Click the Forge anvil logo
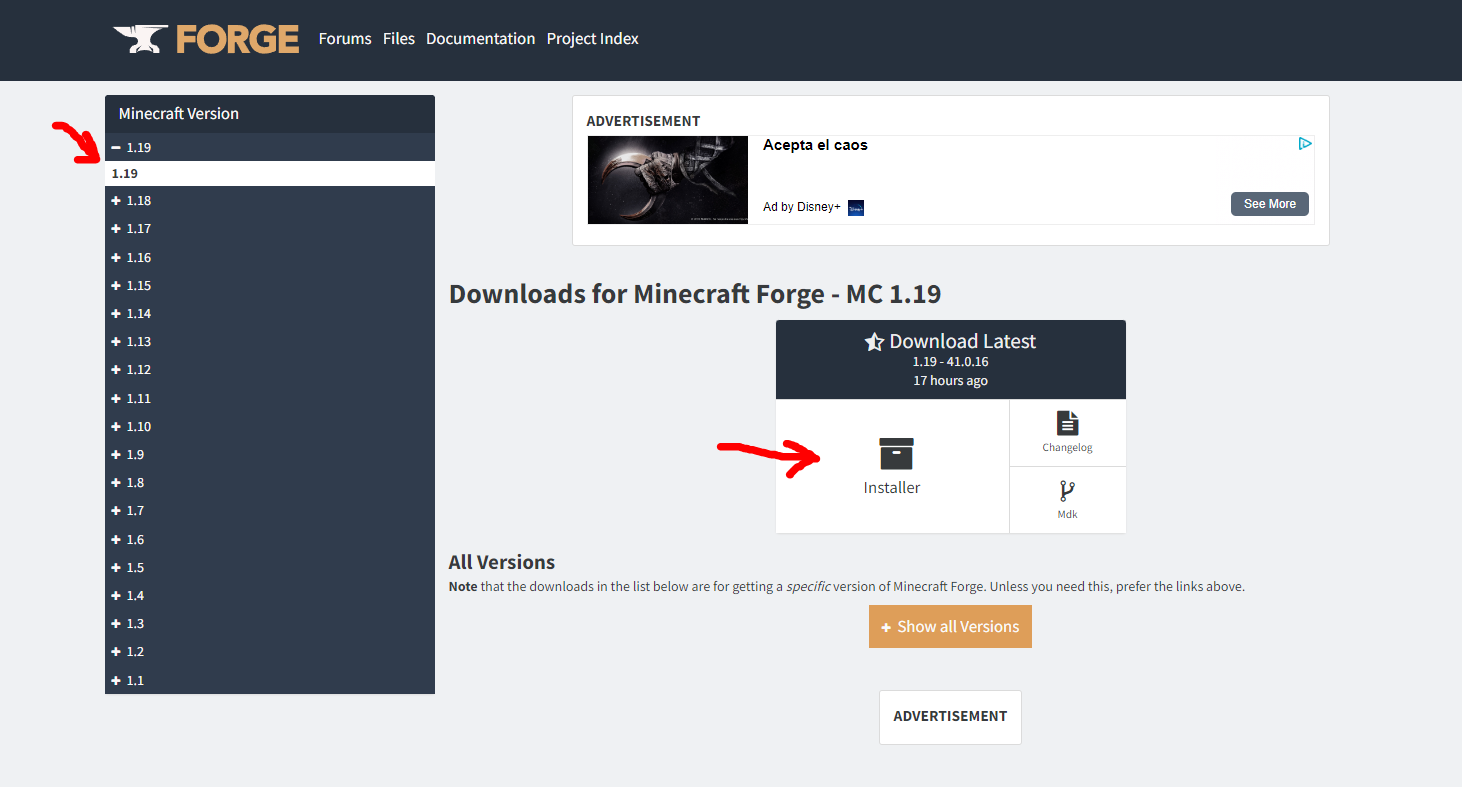This screenshot has width=1462, height=787. (x=143, y=38)
